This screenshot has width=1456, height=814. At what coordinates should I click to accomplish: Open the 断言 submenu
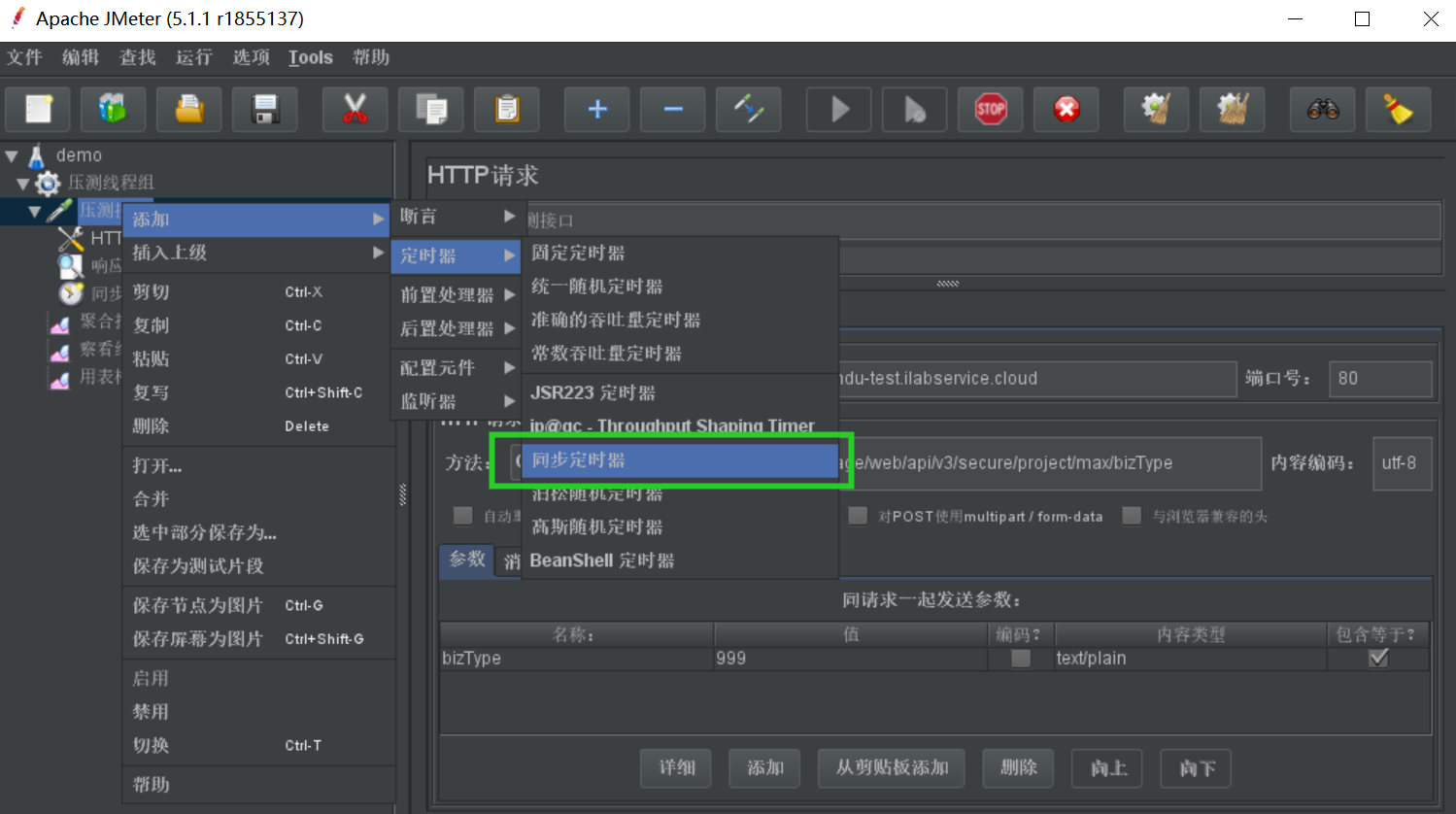457,217
